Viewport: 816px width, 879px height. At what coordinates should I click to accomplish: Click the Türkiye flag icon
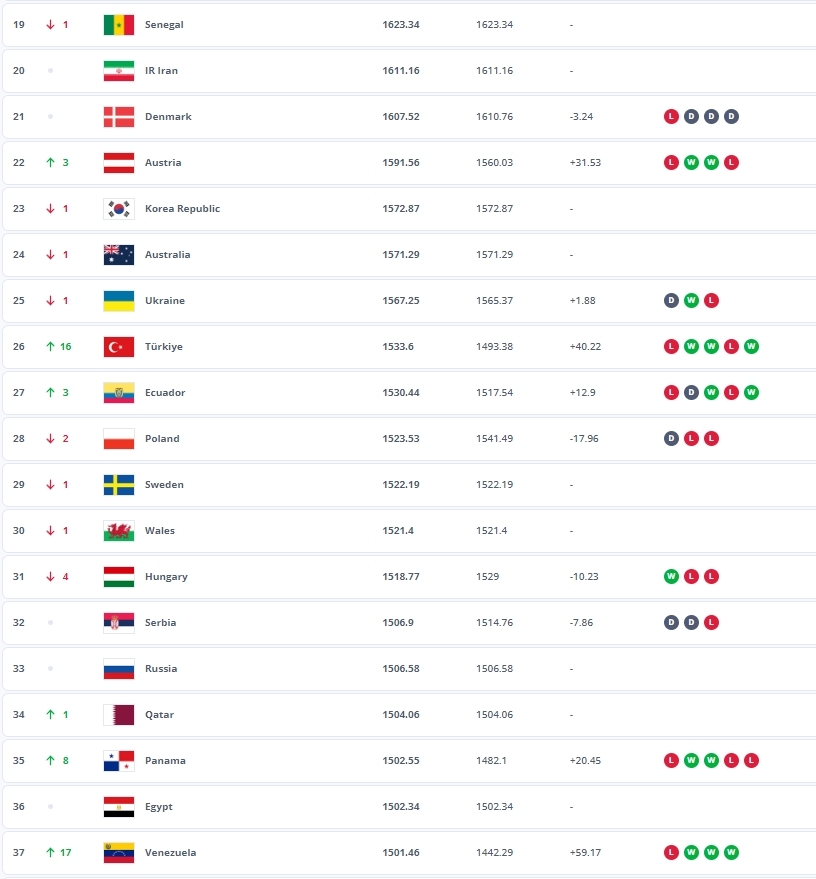coord(119,346)
